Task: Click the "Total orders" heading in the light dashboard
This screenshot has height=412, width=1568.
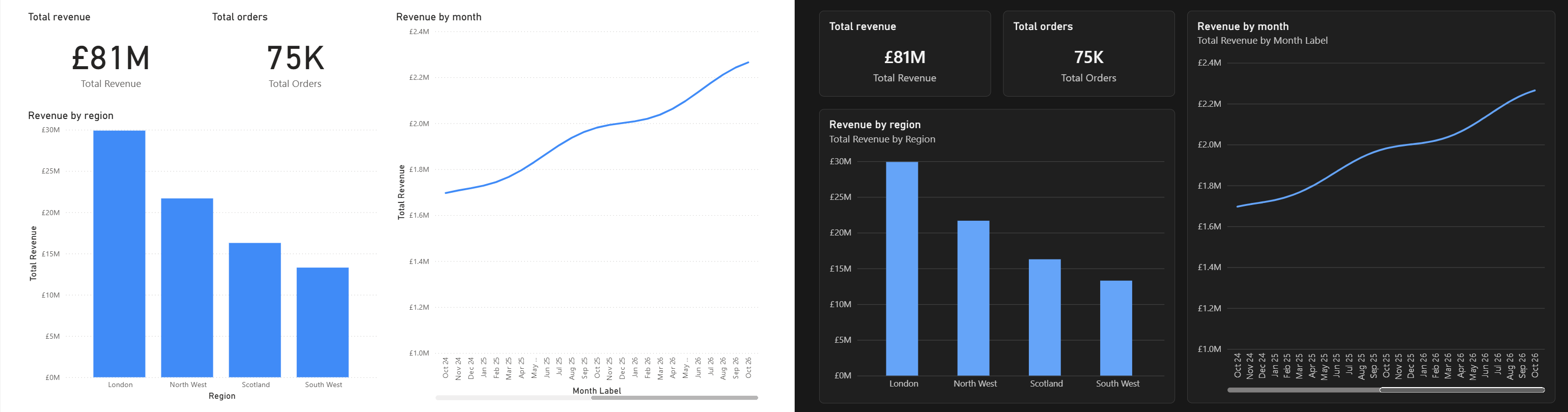Action: pyautogui.click(x=240, y=17)
